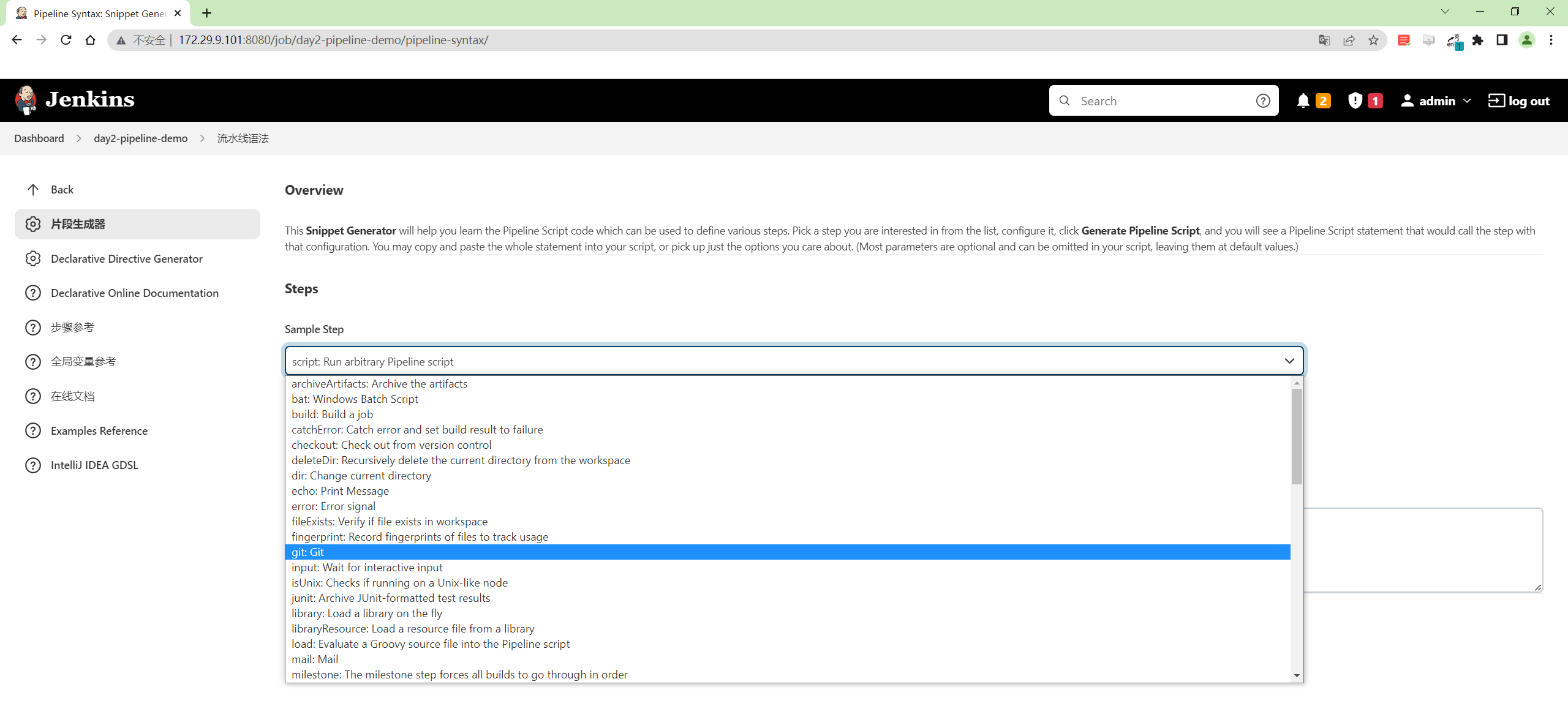Select 'checkout: Check out from version control'
This screenshot has height=717, width=1568.
(x=788, y=445)
